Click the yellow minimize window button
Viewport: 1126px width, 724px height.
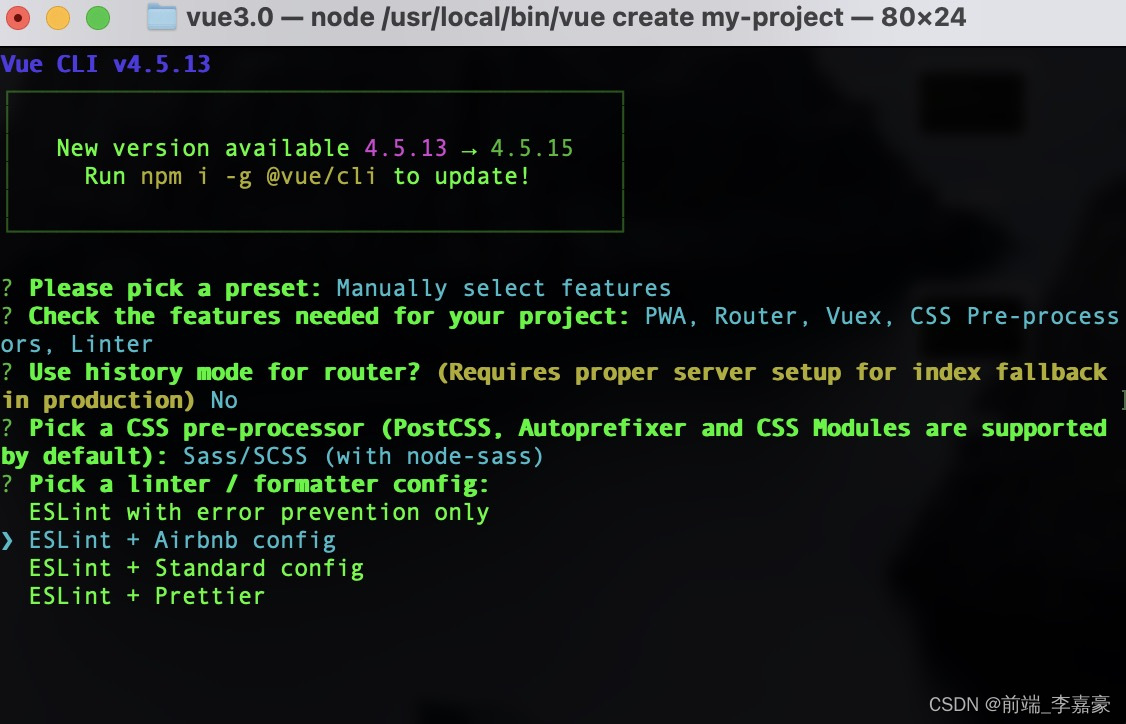(58, 17)
